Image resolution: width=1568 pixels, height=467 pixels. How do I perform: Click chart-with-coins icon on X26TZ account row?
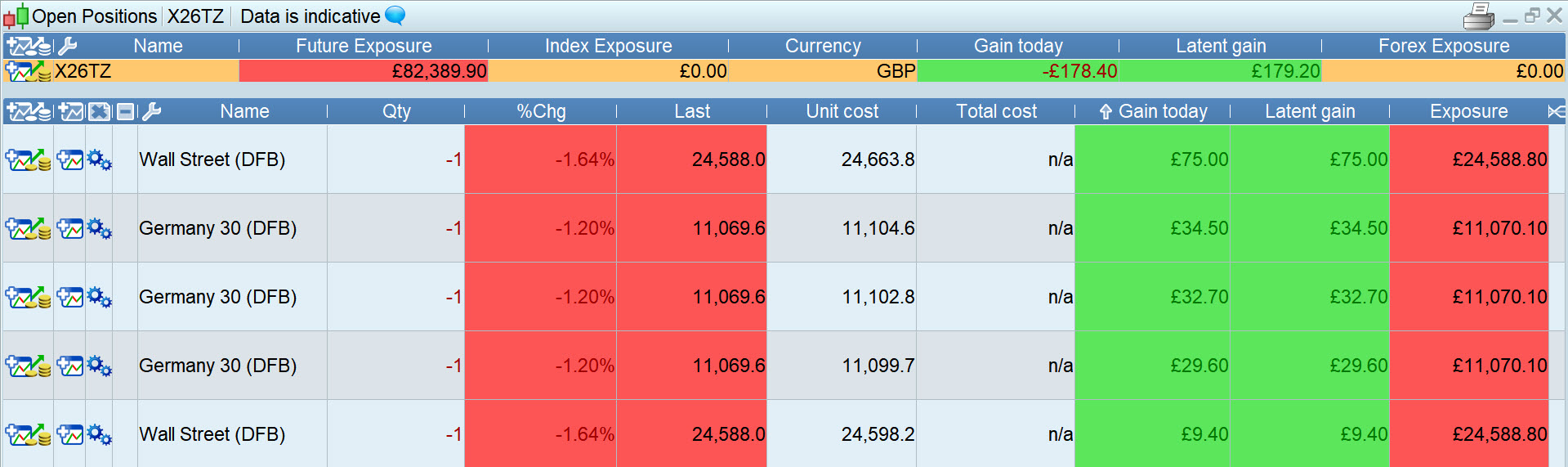(x=29, y=71)
